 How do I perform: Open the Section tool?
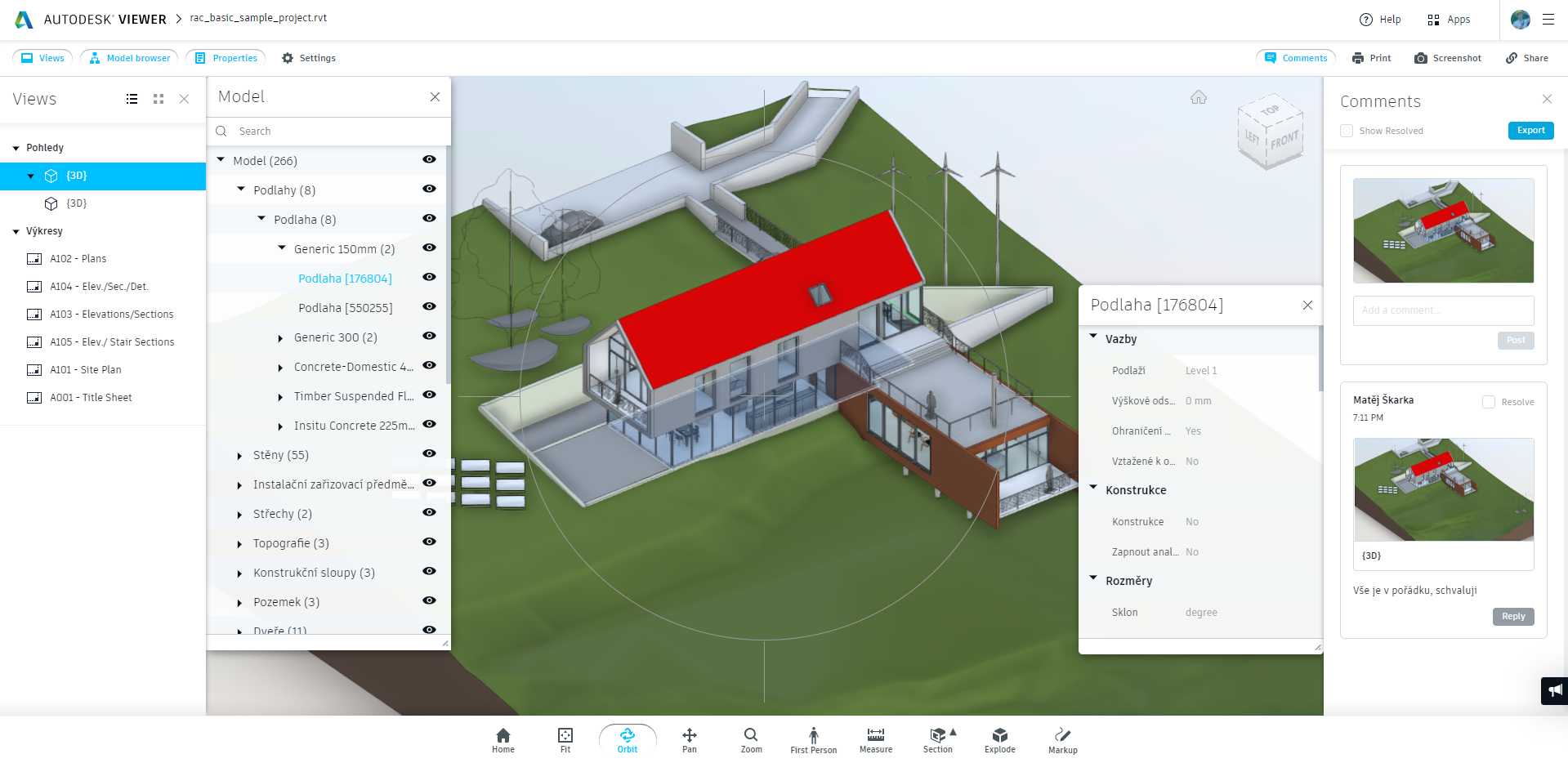(938, 740)
